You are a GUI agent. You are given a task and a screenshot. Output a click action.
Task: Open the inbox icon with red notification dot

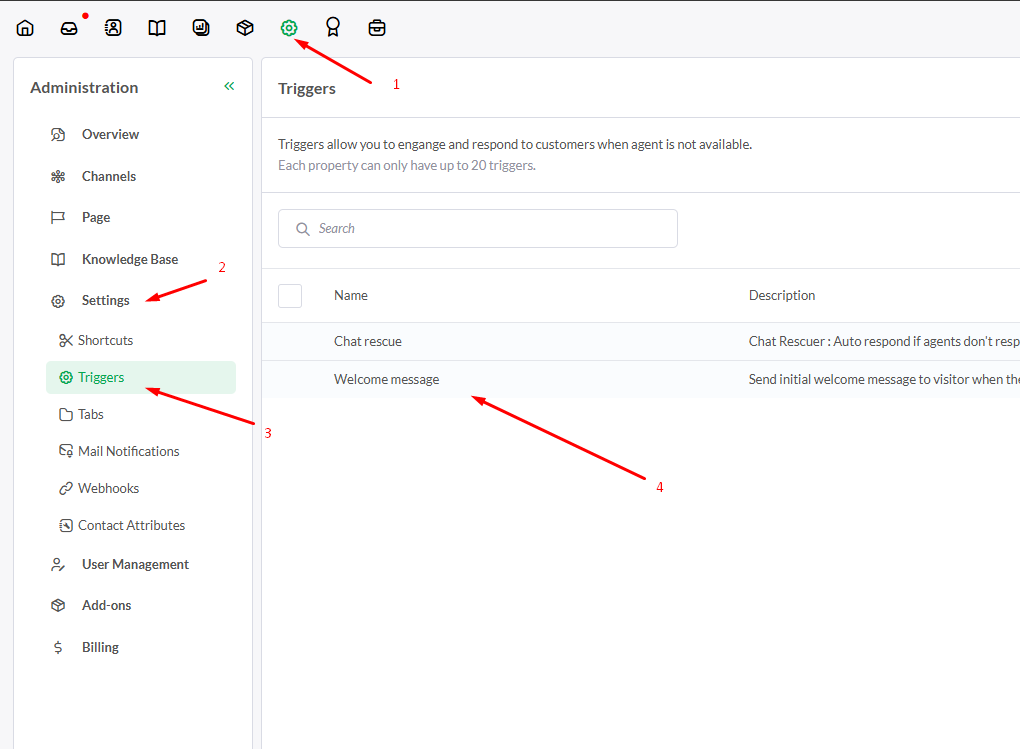coord(69,28)
